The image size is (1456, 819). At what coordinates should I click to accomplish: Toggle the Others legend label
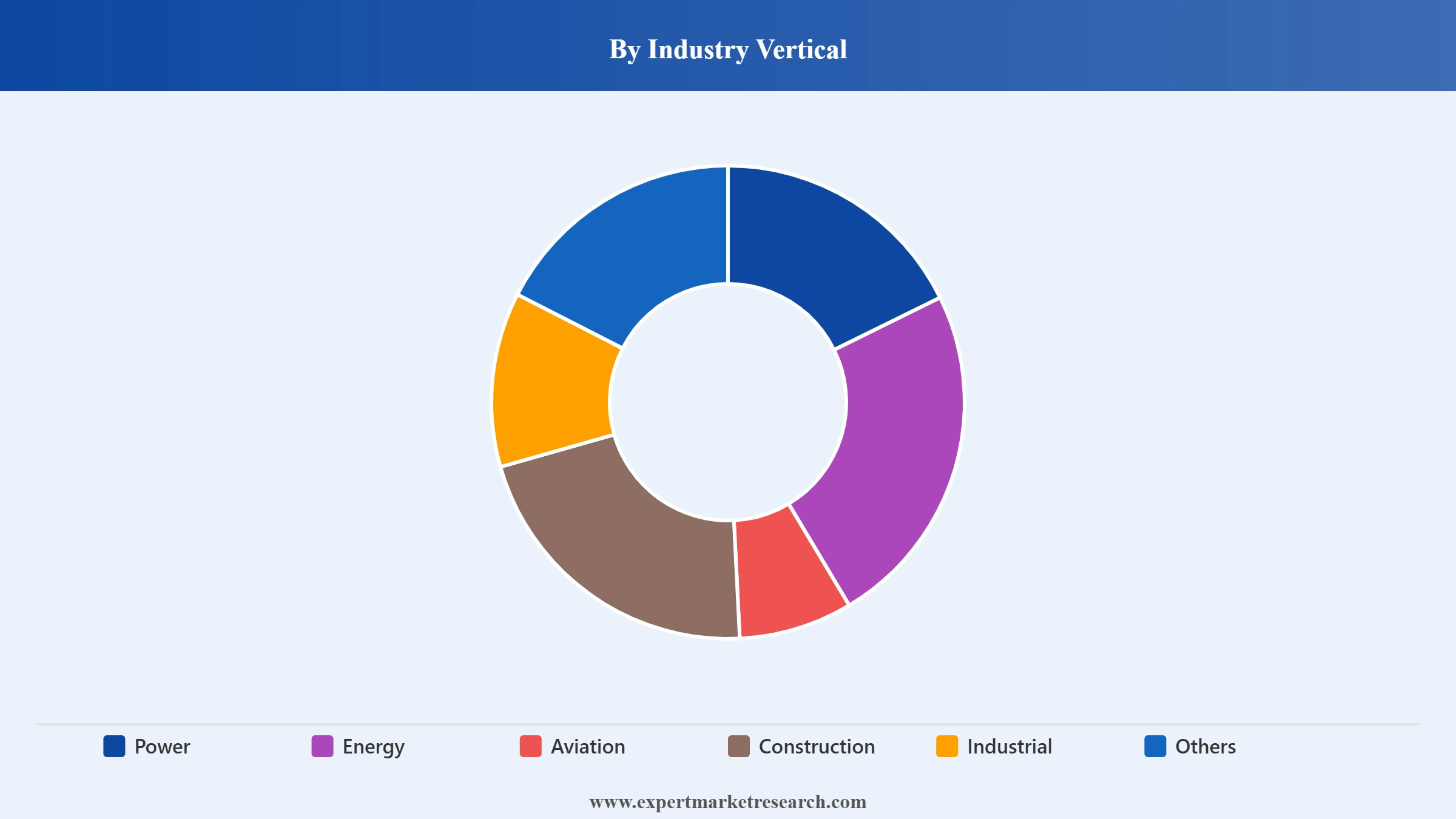(1205, 747)
